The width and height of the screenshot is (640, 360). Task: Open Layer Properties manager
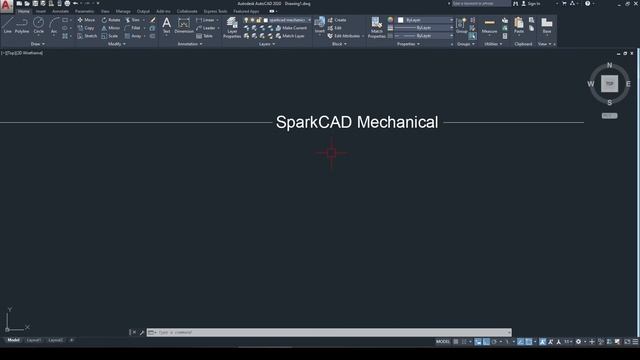point(232,28)
